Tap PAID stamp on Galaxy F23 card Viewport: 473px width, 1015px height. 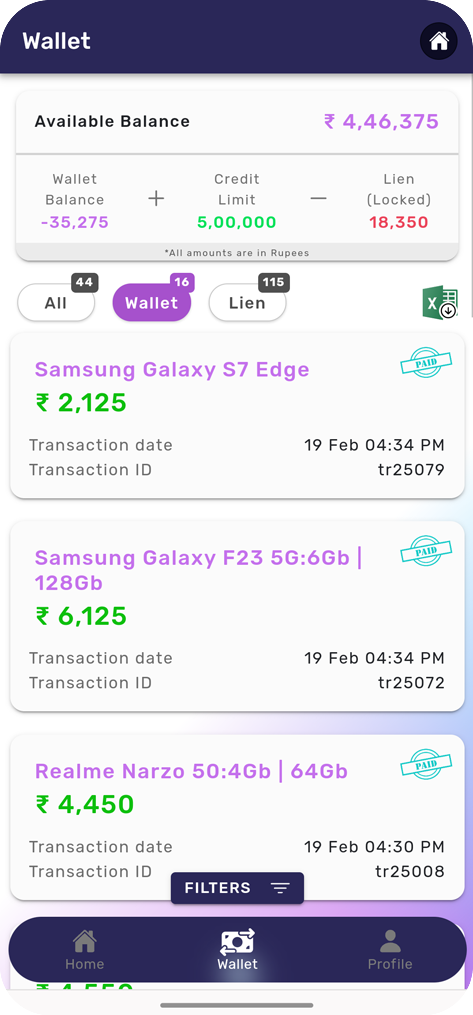[426, 551]
